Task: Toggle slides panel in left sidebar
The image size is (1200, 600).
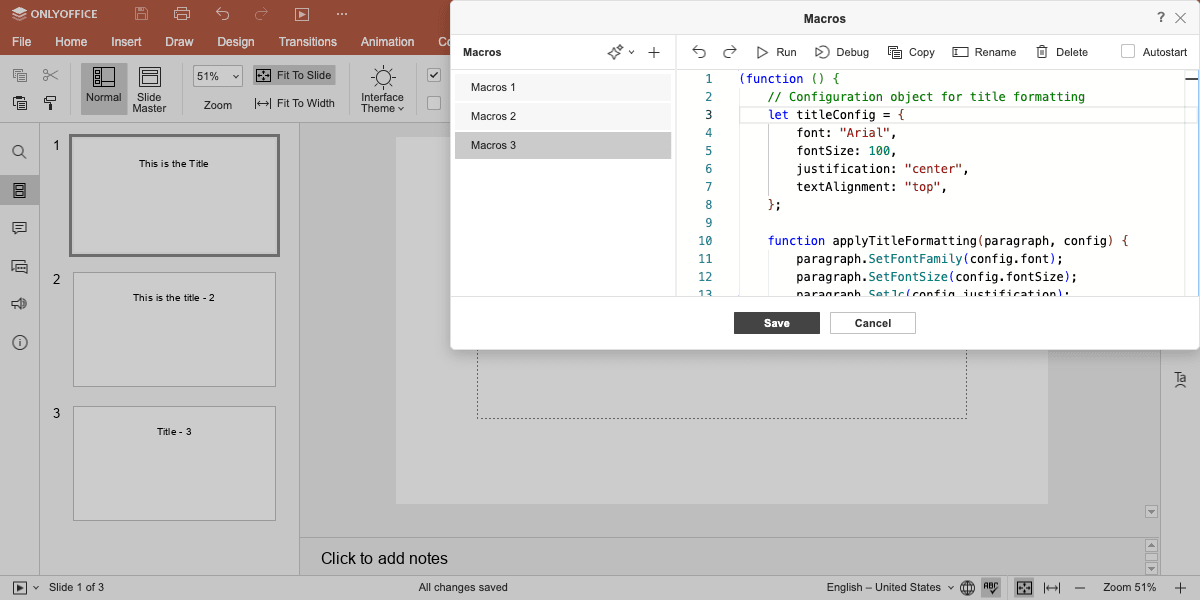Action: (x=19, y=190)
